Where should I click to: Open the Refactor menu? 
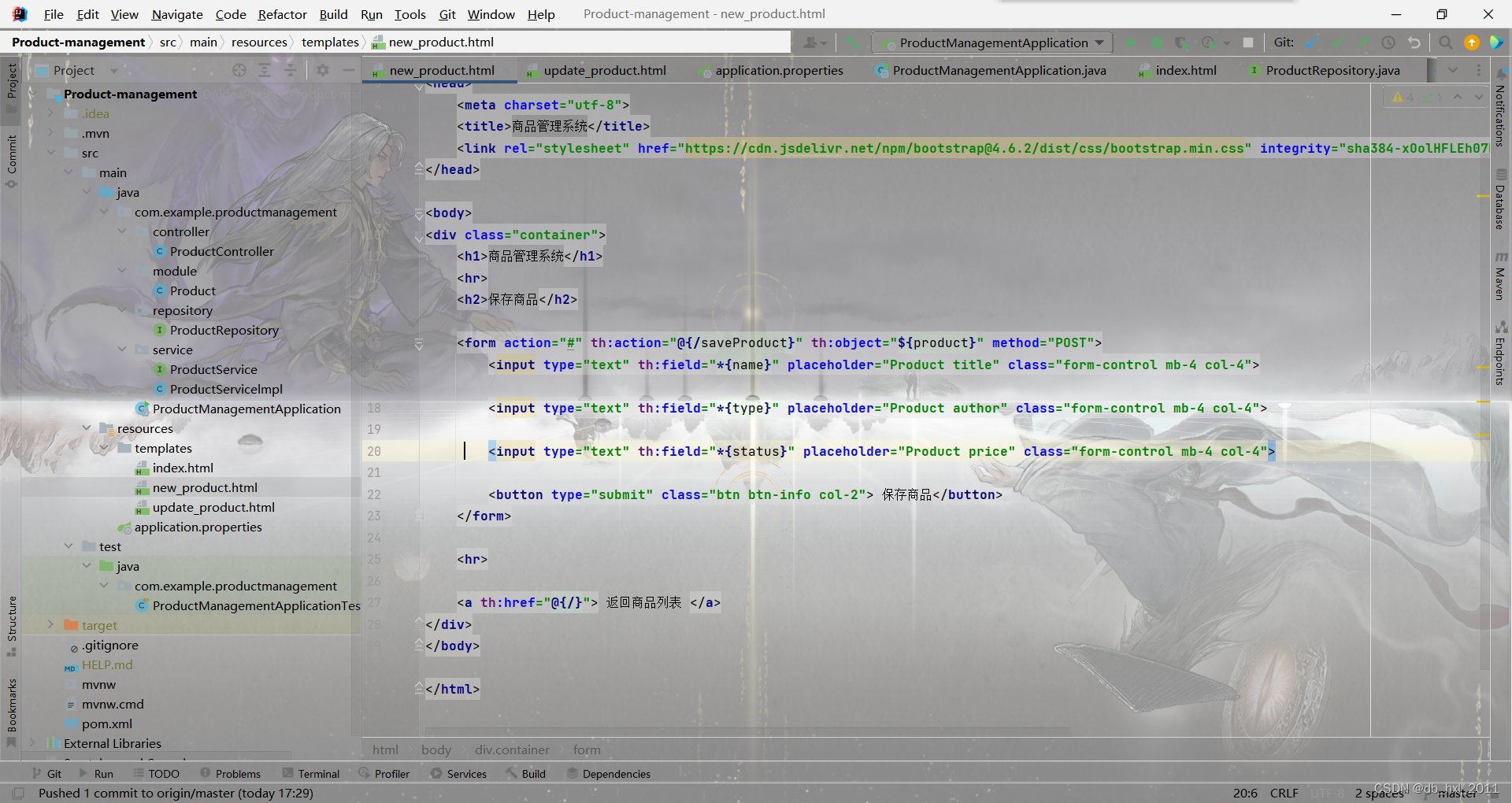(282, 14)
